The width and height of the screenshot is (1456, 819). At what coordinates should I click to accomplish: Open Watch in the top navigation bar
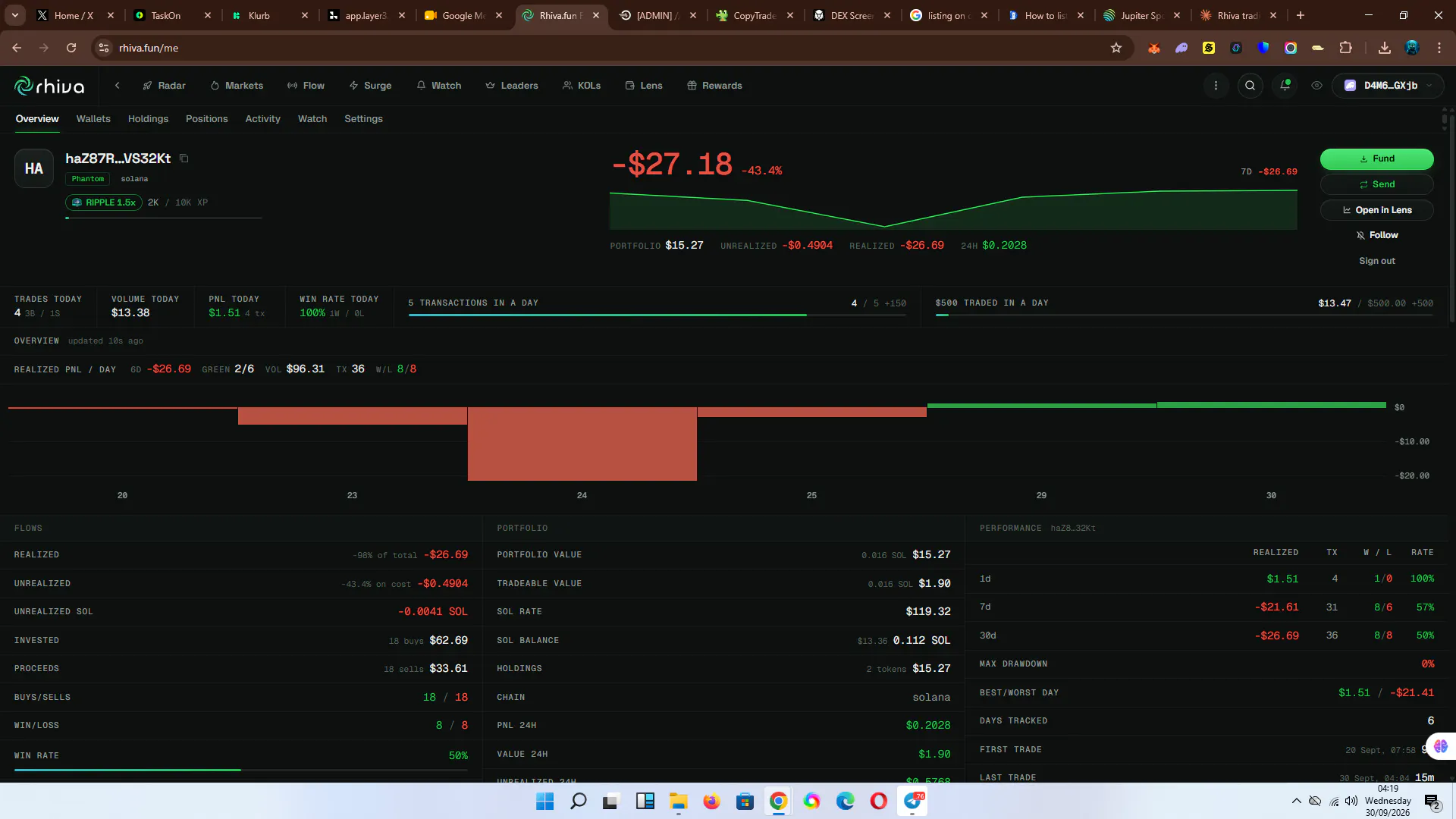coord(438,86)
